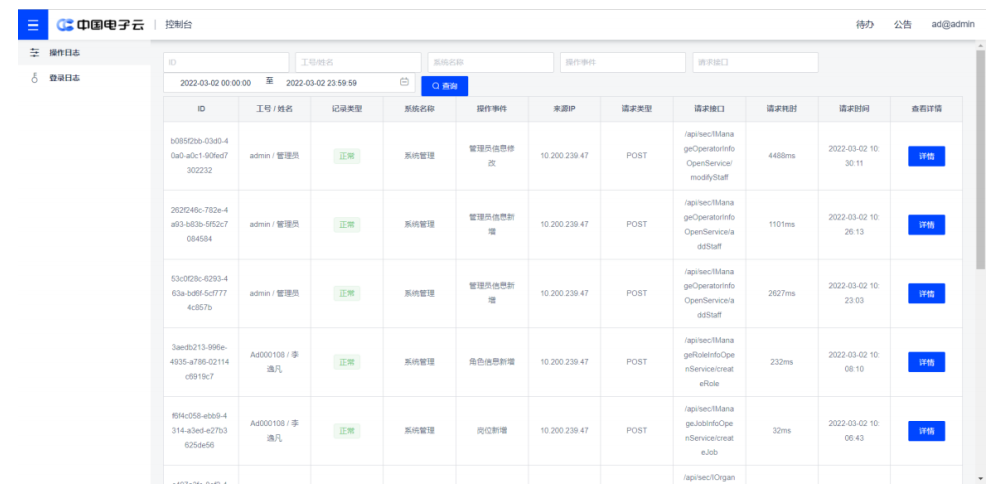Viewport: 994px width, 494px height.
Task: Click 正常 tag in the 4488ms row
Action: click(347, 156)
